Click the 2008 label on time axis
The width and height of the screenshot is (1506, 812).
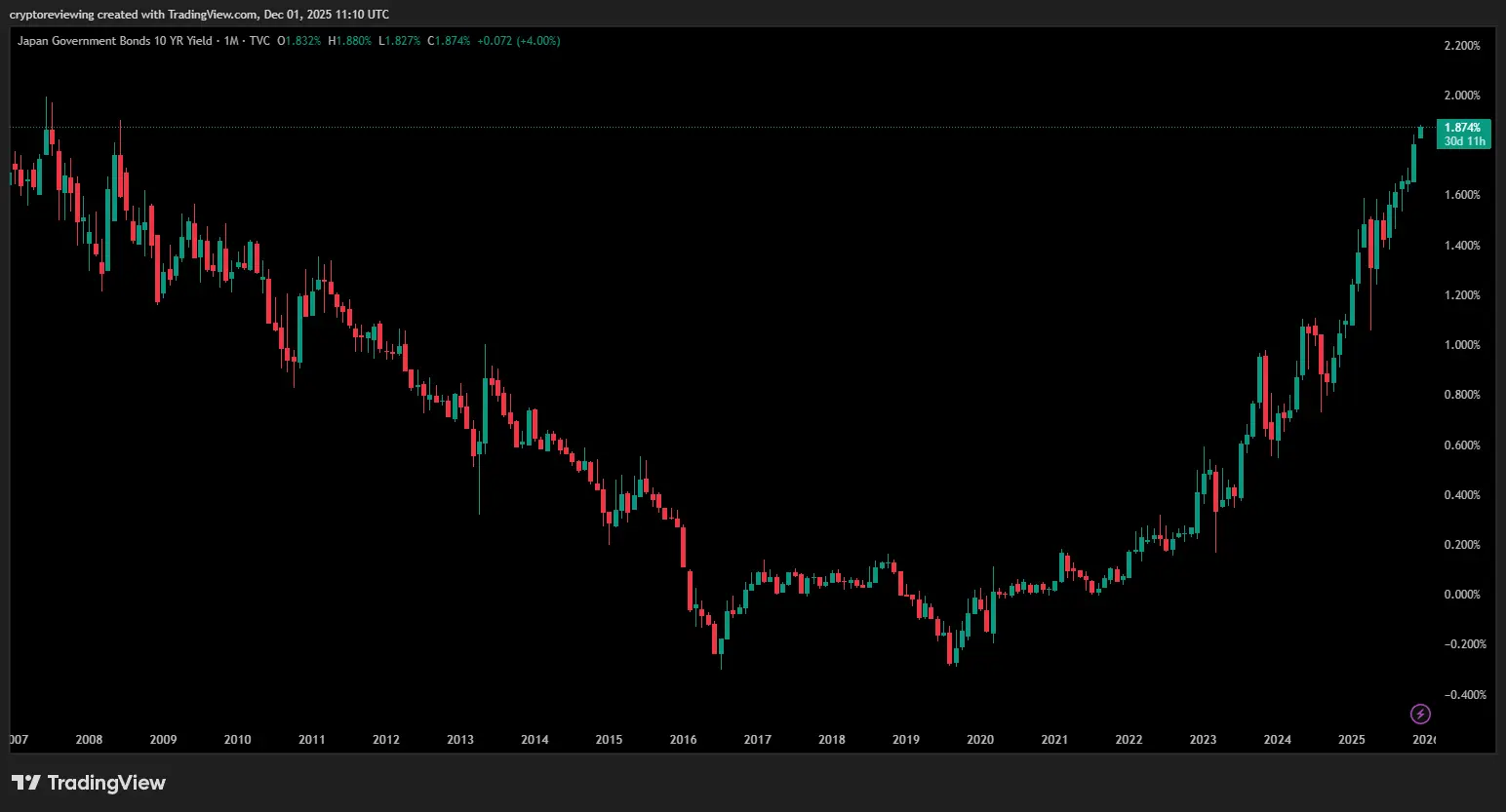click(x=89, y=740)
